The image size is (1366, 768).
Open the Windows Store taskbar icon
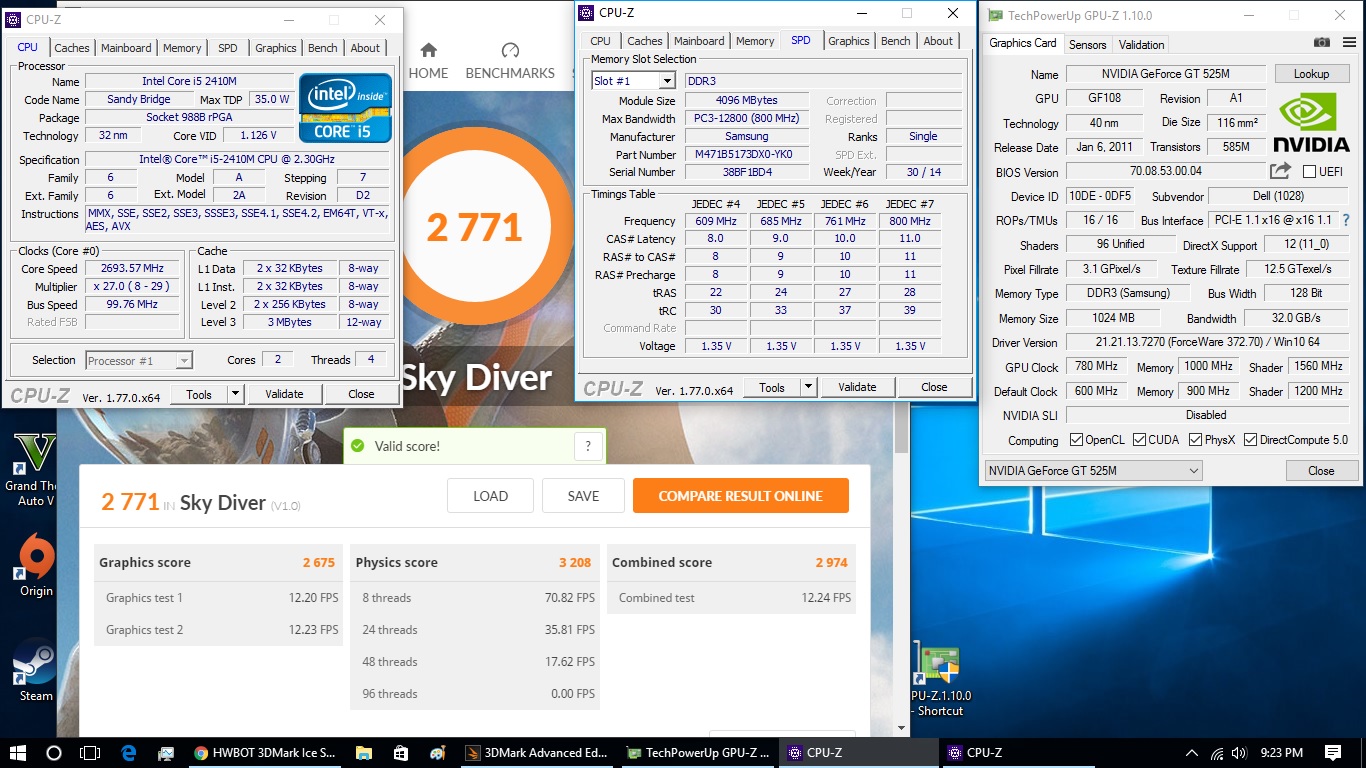click(401, 753)
